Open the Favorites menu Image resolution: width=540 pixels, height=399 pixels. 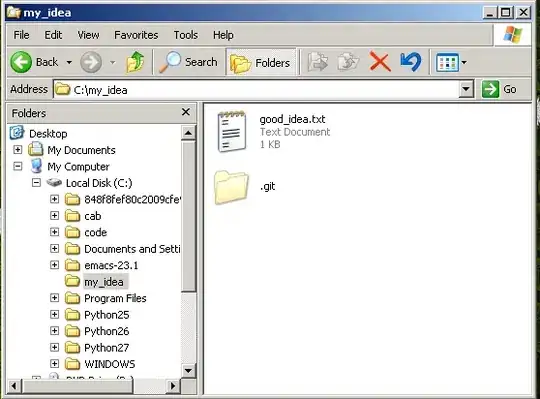136,35
